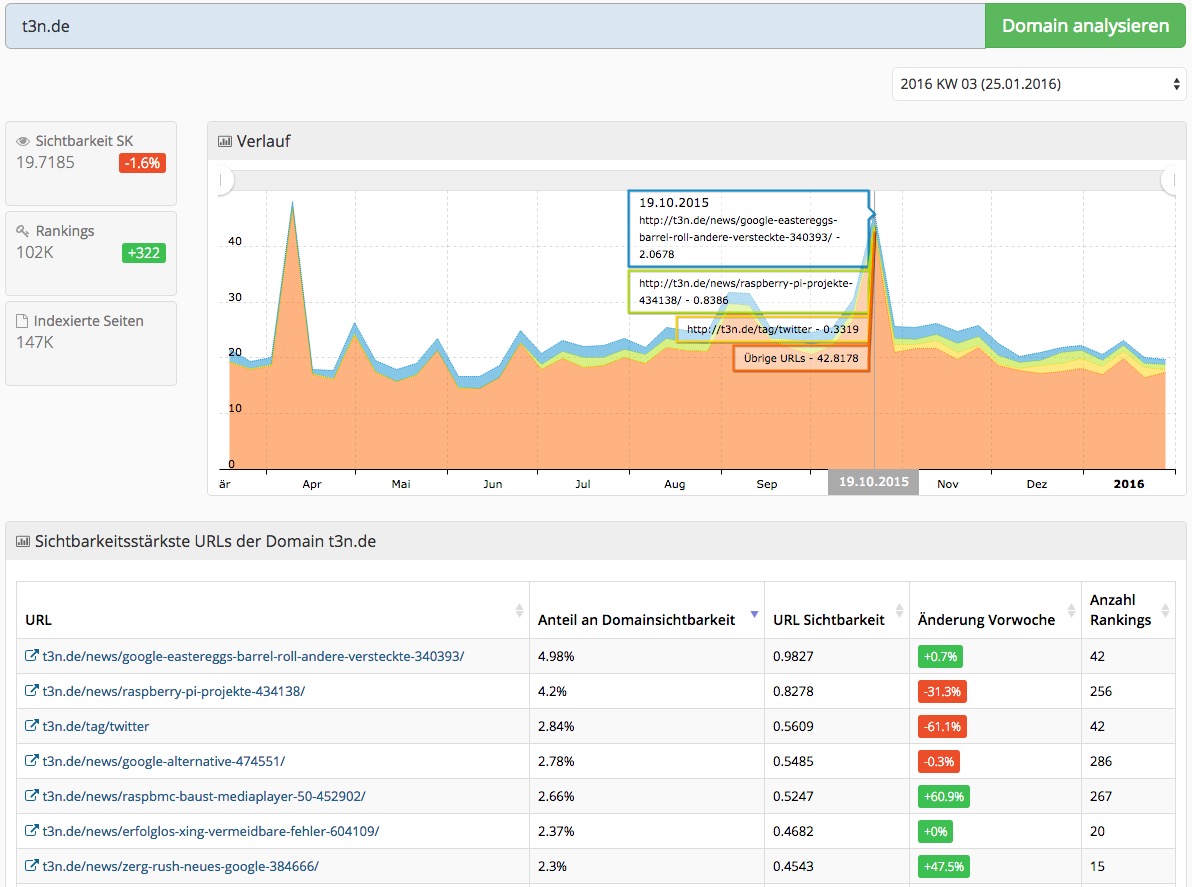Screen dimensions: 1192x887
Task: Click the +47.5% change badge
Action: 943,866
